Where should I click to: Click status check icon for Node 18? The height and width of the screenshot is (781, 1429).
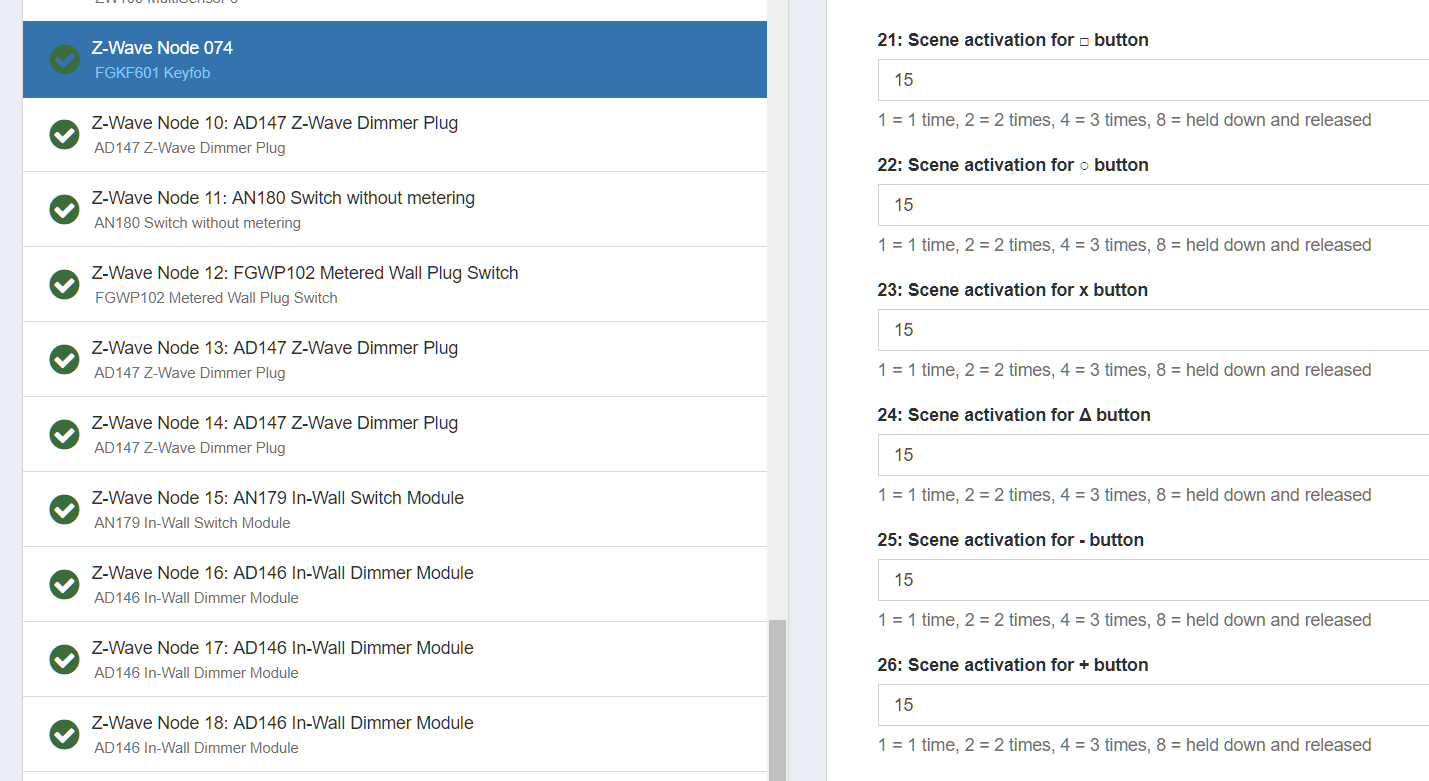(x=65, y=735)
